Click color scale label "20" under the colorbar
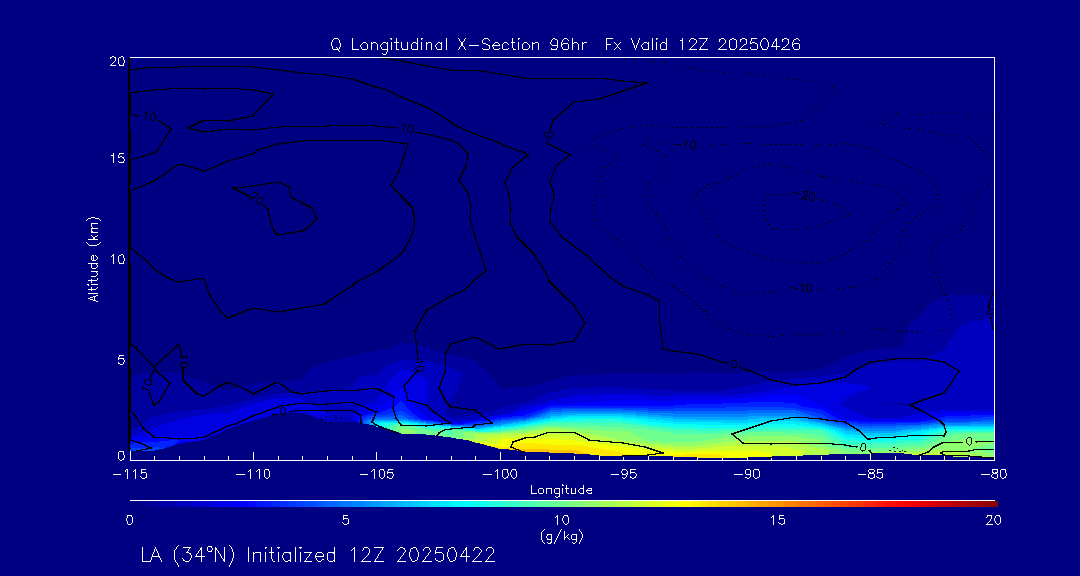The height and width of the screenshot is (576, 1080). click(993, 521)
